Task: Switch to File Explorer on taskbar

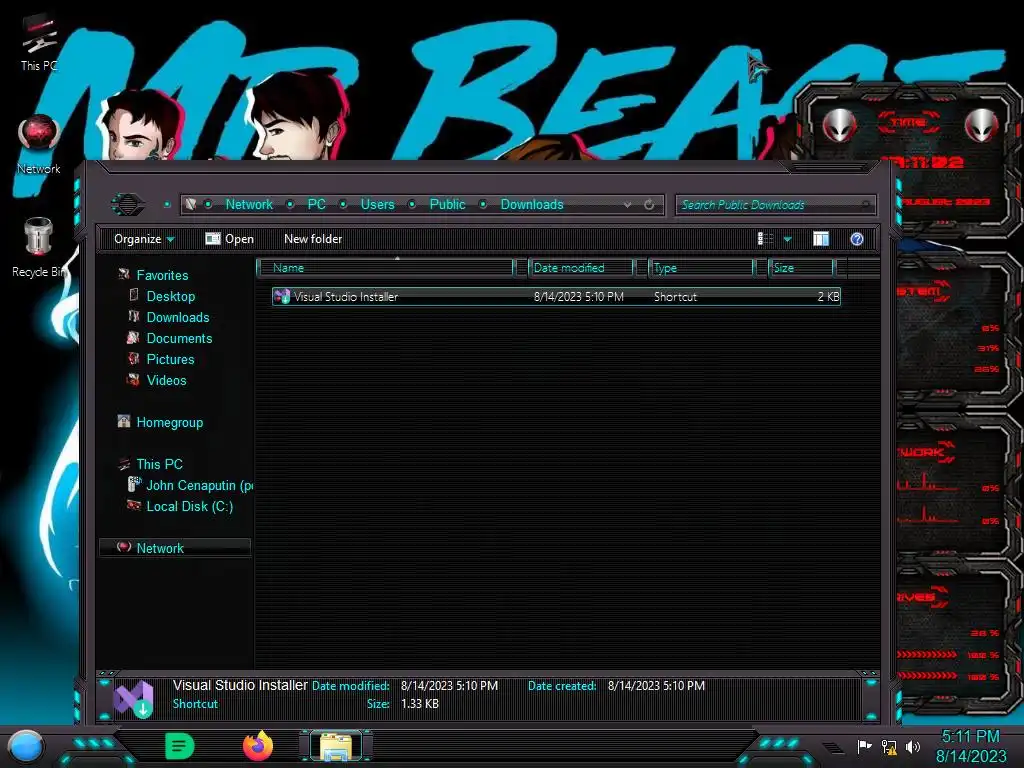Action: coord(336,746)
